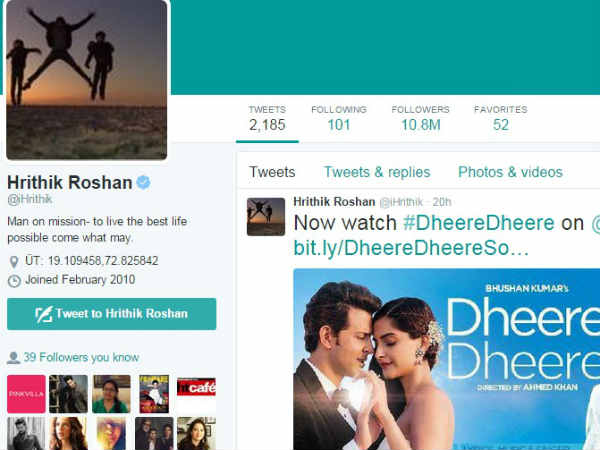Viewport: 600px width, 450px height.
Task: Click the person icon beside Followers you know
Action: (13, 358)
